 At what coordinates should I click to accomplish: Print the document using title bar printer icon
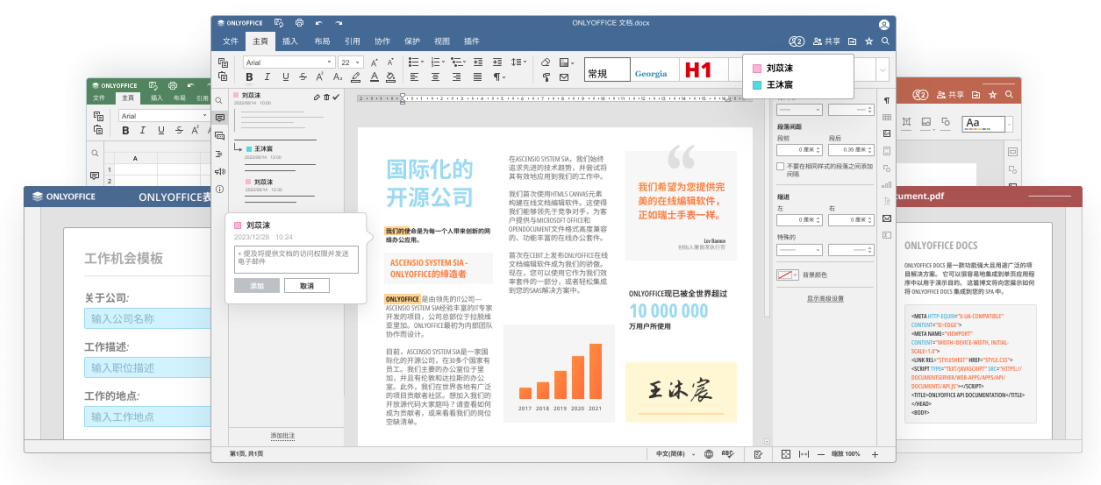click(300, 23)
